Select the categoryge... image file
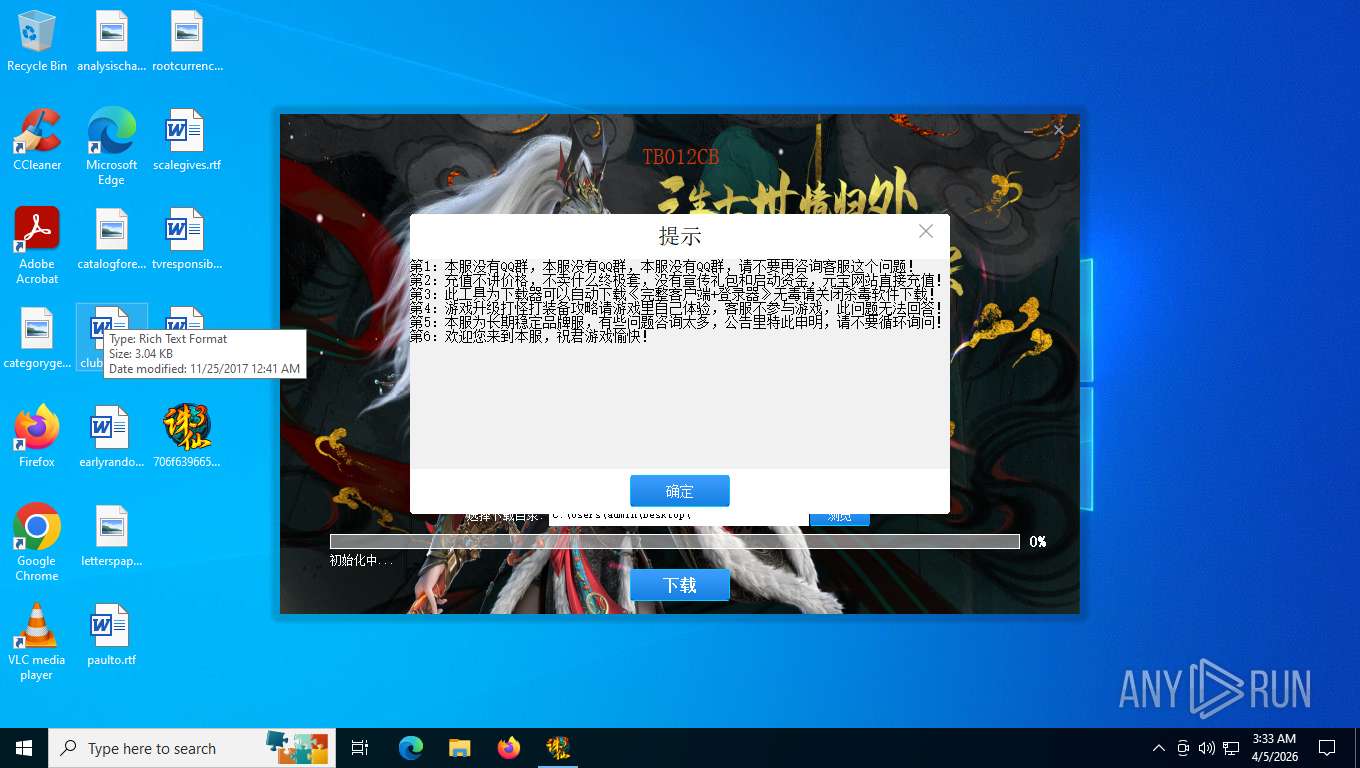Viewport: 1360px width, 768px height. [x=37, y=338]
